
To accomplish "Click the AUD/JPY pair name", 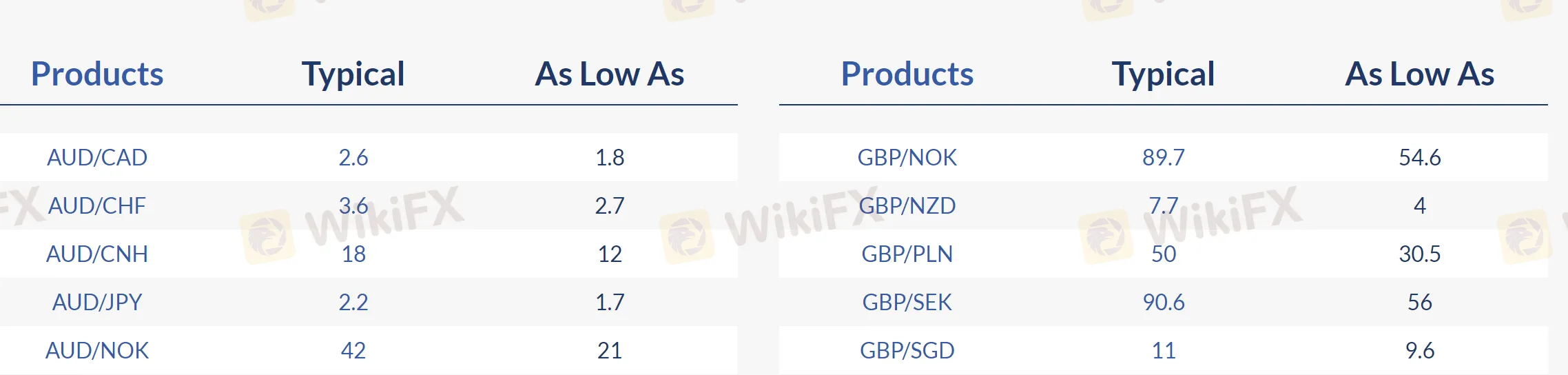I will click(97, 302).
